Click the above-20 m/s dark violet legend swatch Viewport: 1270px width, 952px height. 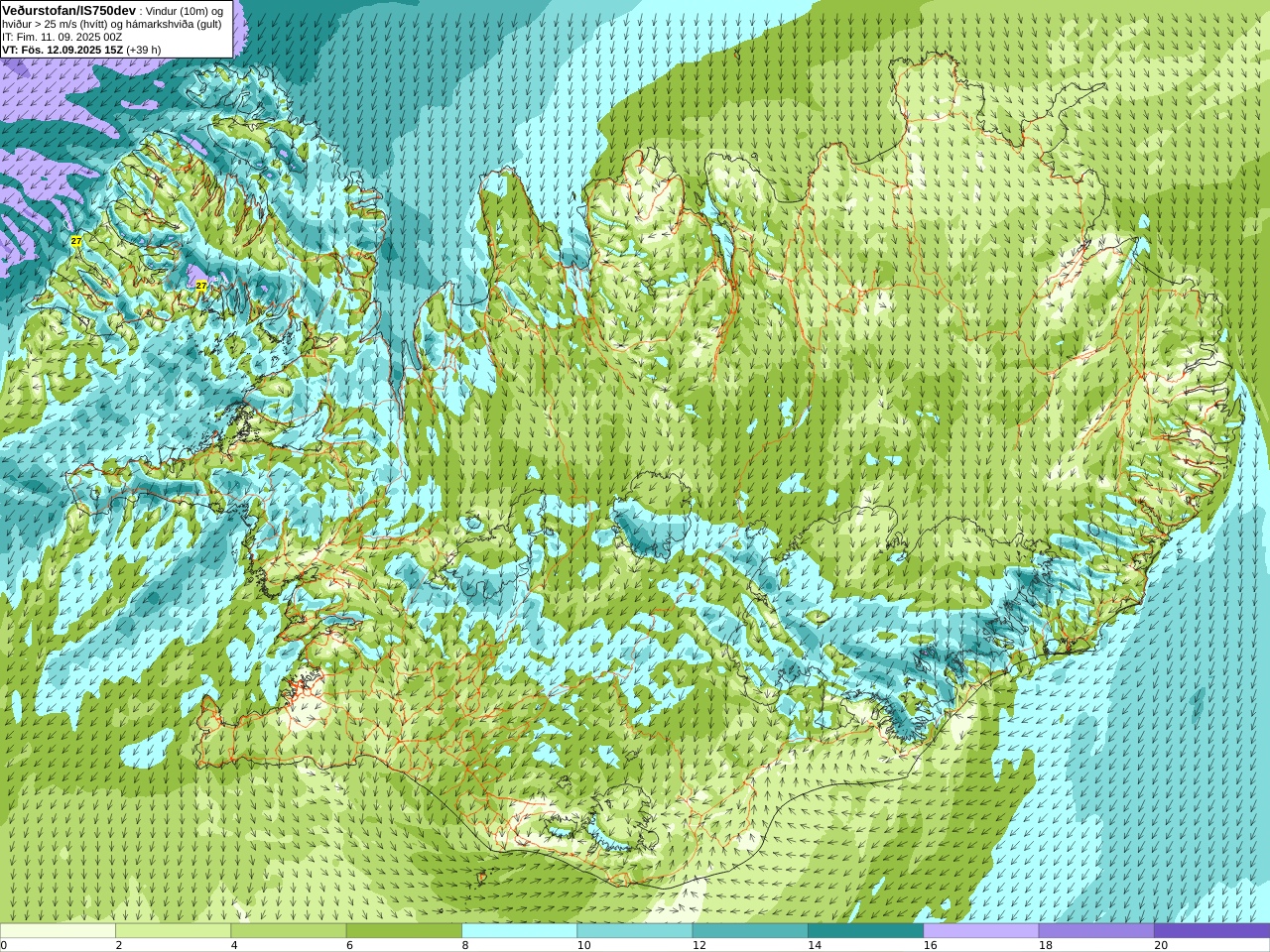pyautogui.click(x=1211, y=931)
